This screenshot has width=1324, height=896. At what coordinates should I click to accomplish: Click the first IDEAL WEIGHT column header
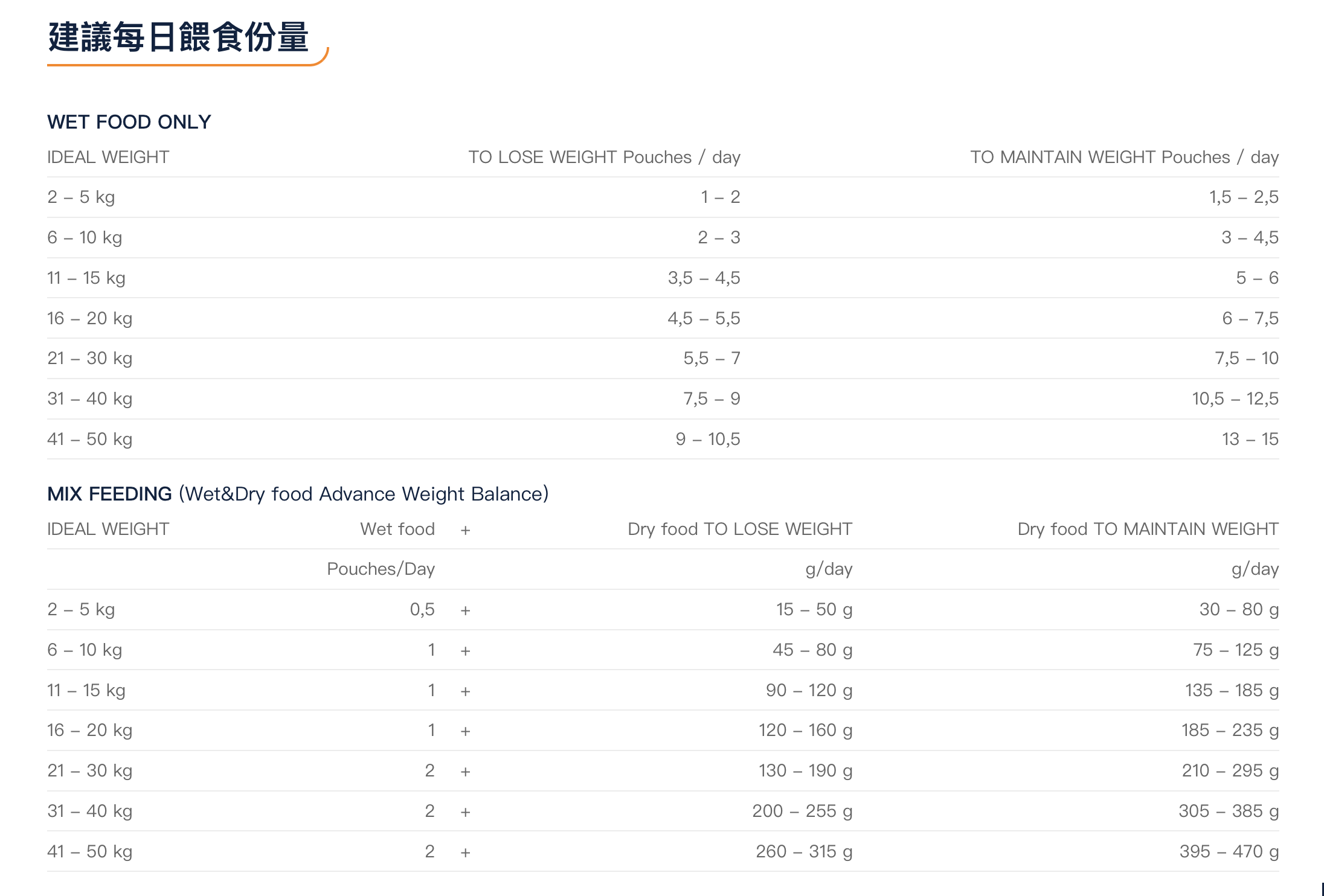point(108,157)
